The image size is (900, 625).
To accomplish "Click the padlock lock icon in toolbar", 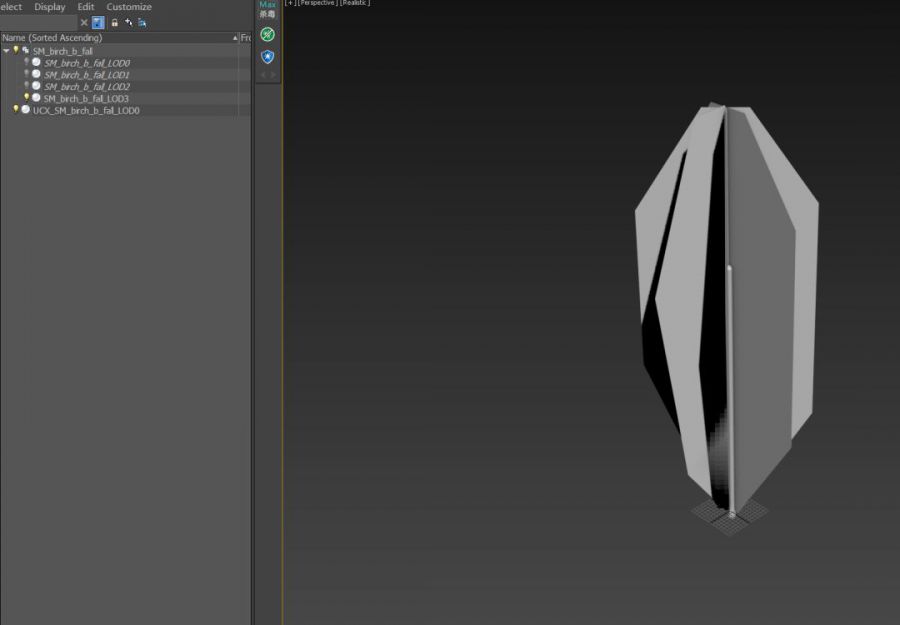I will [x=115, y=22].
